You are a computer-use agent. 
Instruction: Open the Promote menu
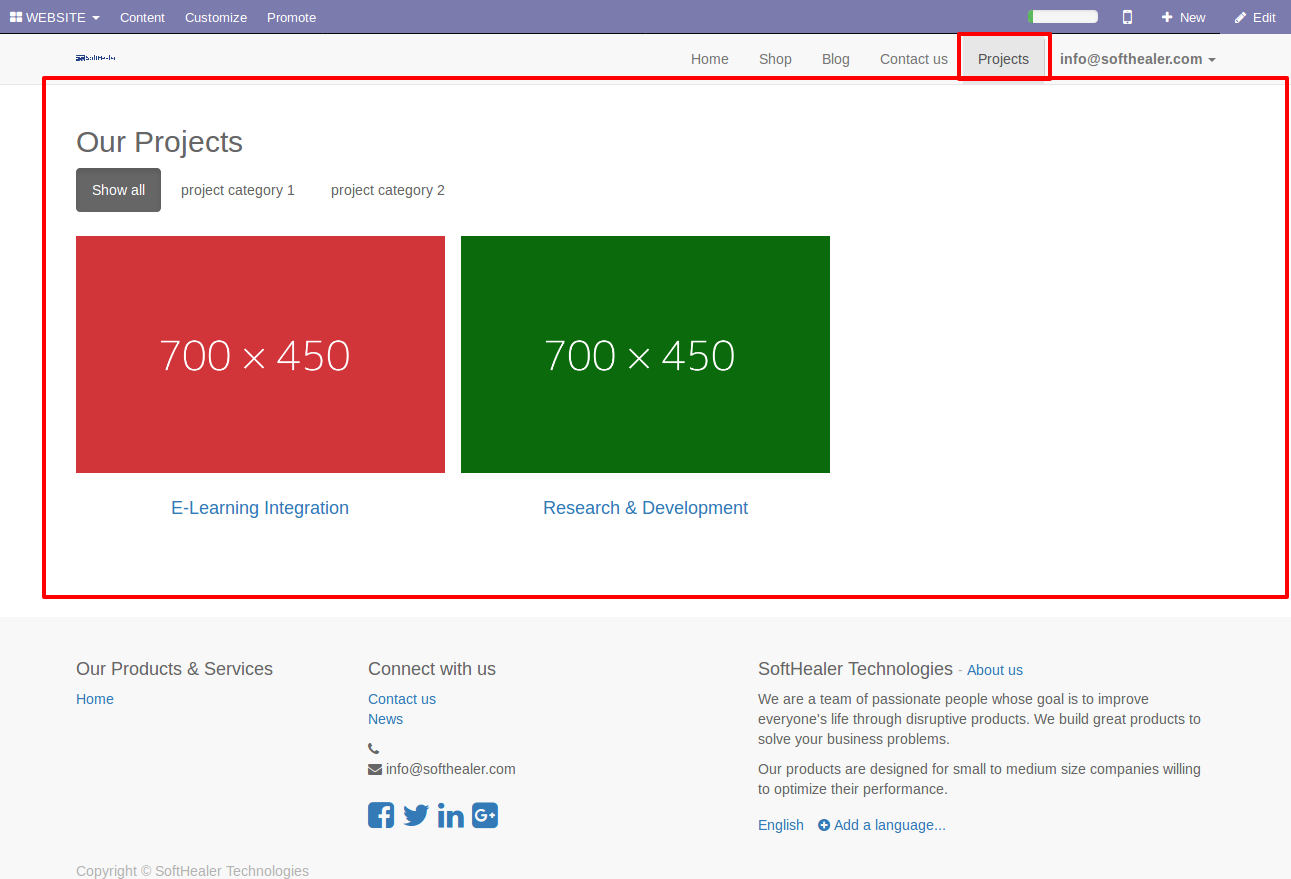pos(291,17)
